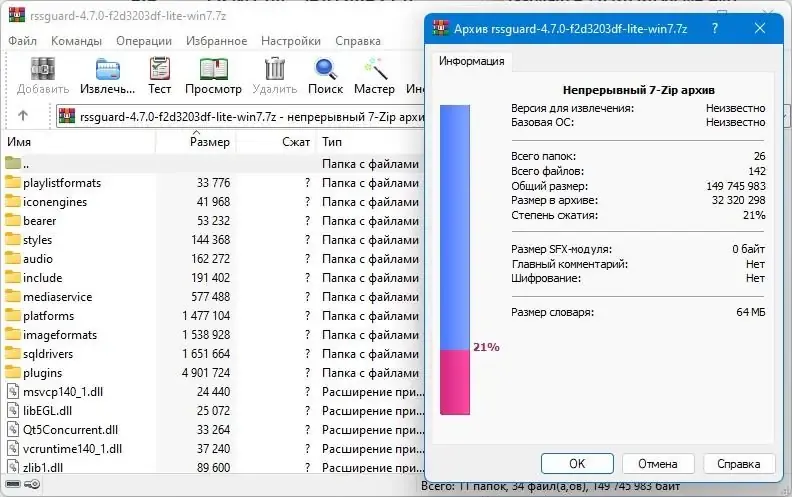
Task: Sort by the Размер column header
Action: coord(196,142)
